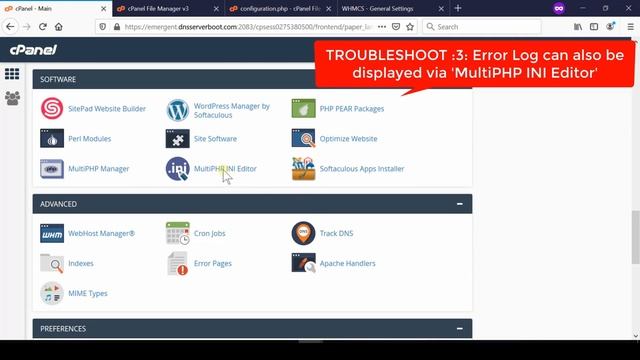Launch MultiPHP INI Editor icon
This screenshot has width=640, height=360.
[x=178, y=169]
